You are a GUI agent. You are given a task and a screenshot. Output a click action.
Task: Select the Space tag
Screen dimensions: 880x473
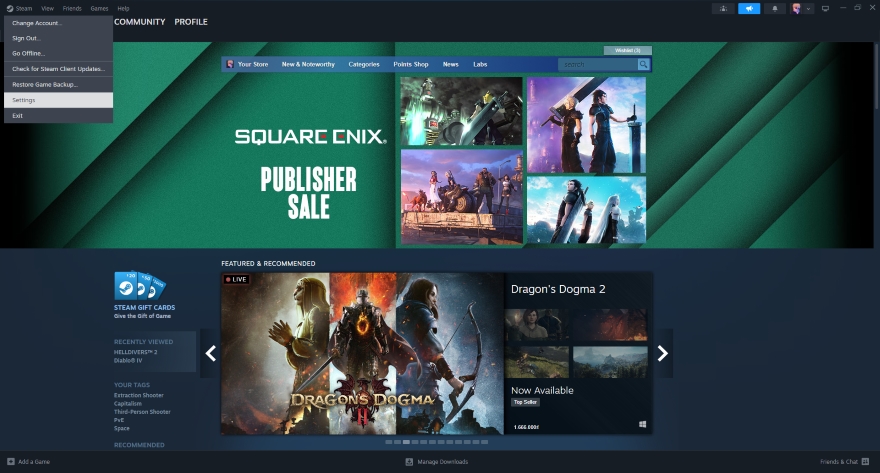point(122,428)
